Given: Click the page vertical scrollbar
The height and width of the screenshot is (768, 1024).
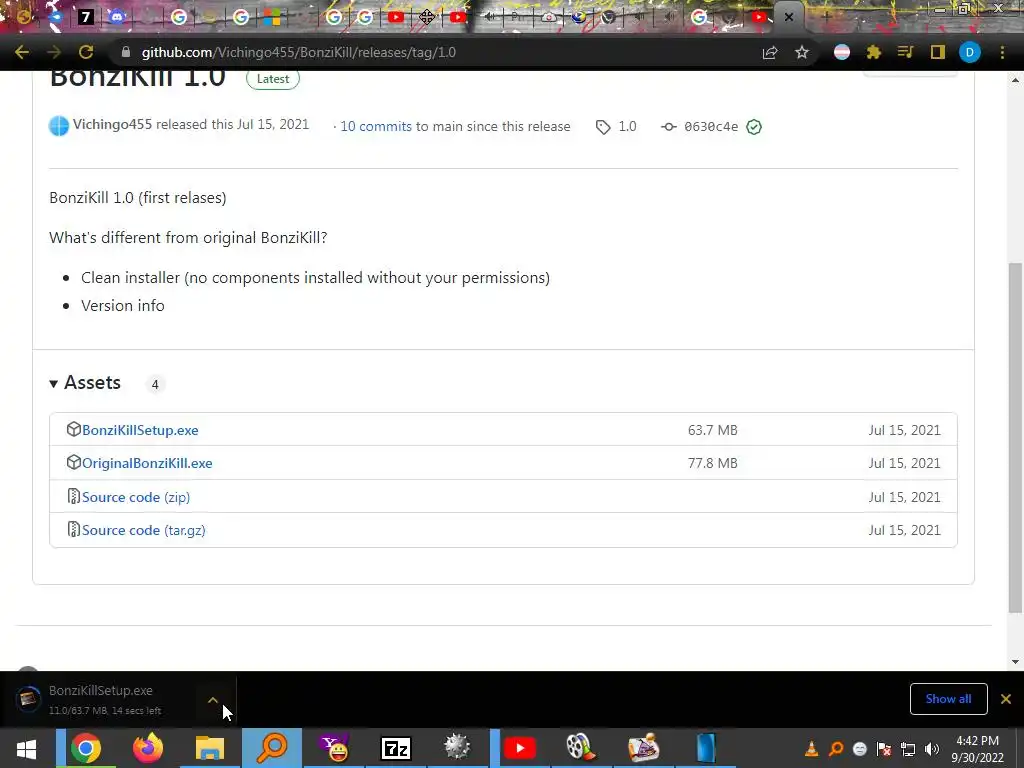Looking at the screenshot, I should 1015,438.
